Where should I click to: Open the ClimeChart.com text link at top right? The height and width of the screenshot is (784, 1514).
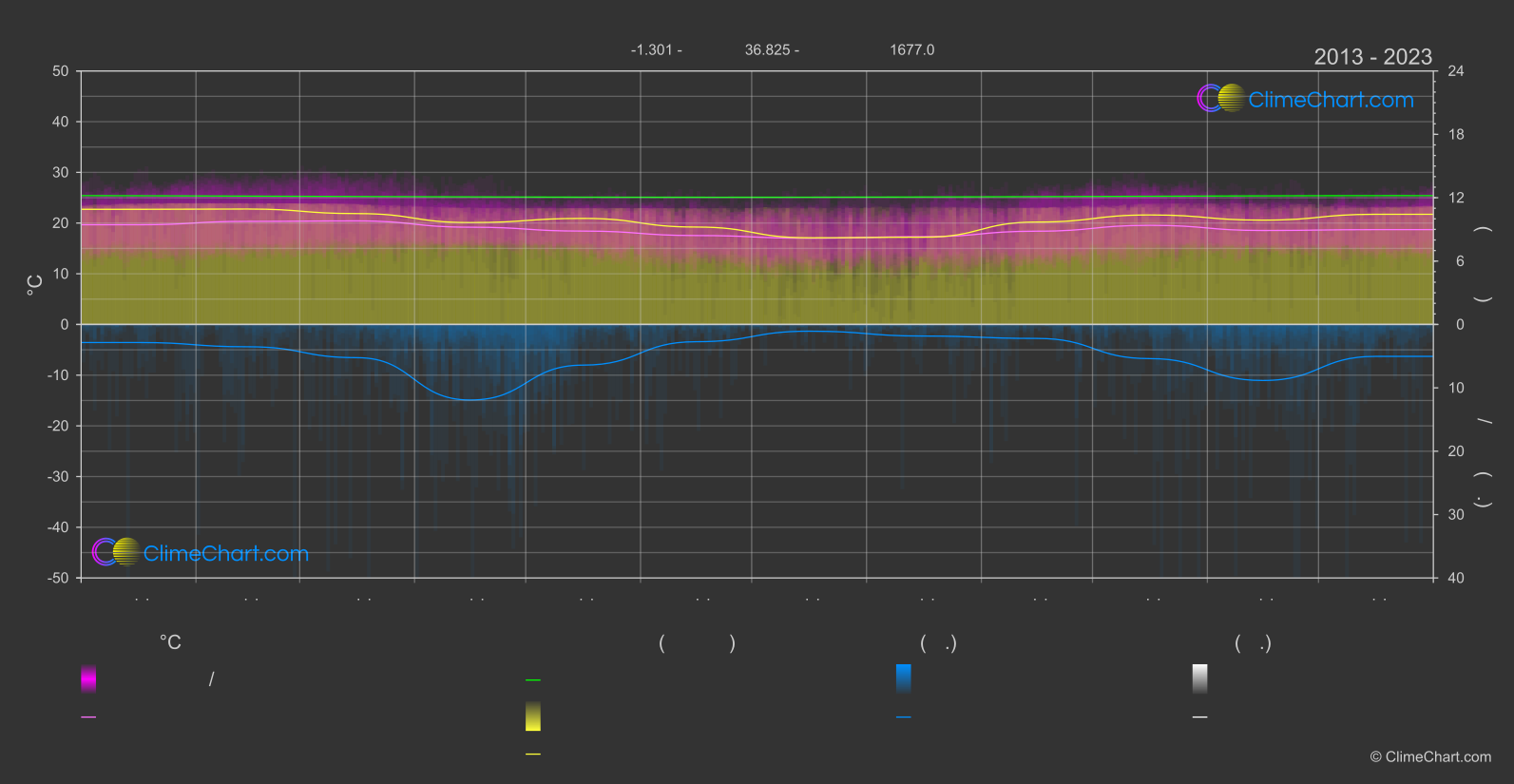1331,100
